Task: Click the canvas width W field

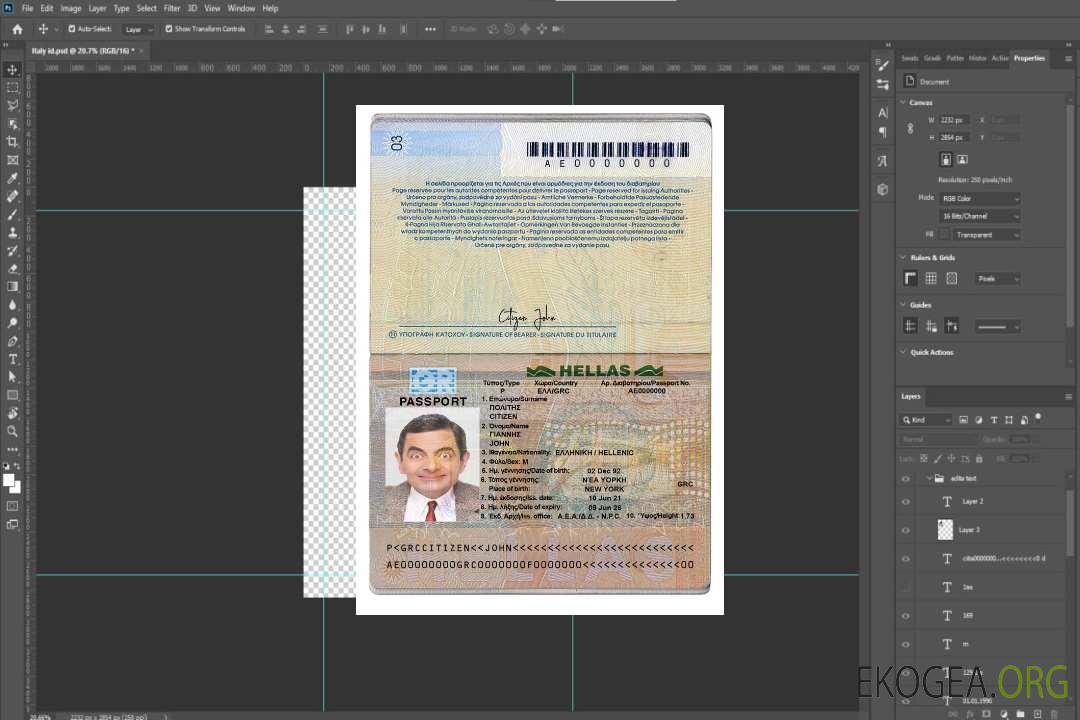Action: coord(955,120)
